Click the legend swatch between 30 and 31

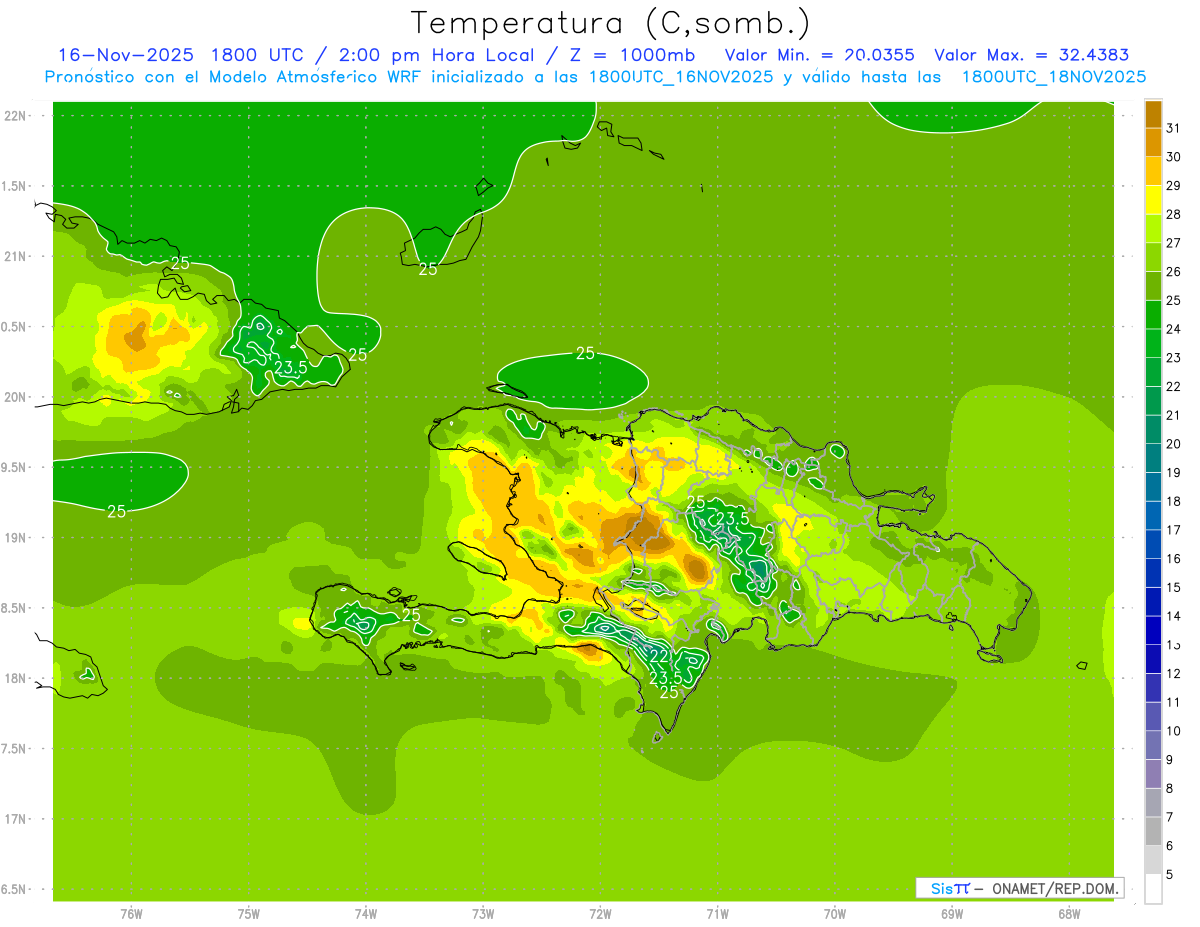point(1153,142)
